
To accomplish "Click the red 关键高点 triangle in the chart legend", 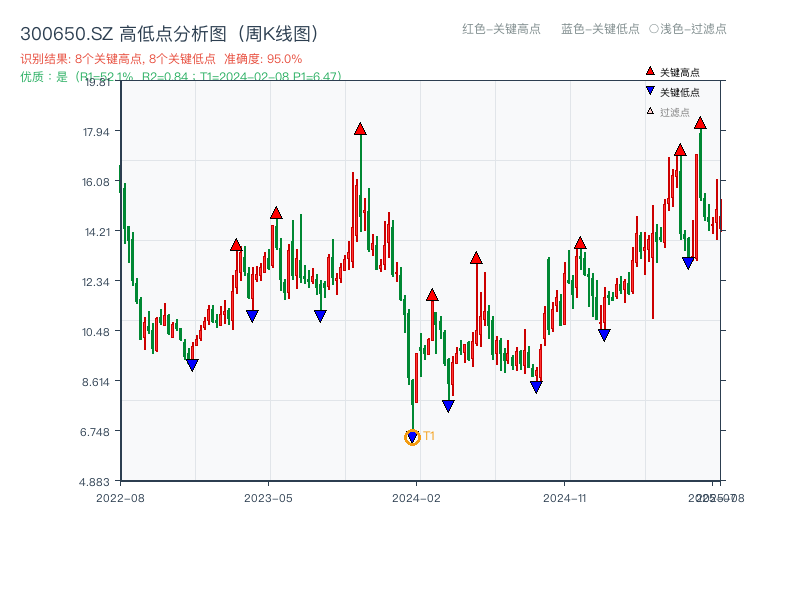I will pyautogui.click(x=650, y=72).
